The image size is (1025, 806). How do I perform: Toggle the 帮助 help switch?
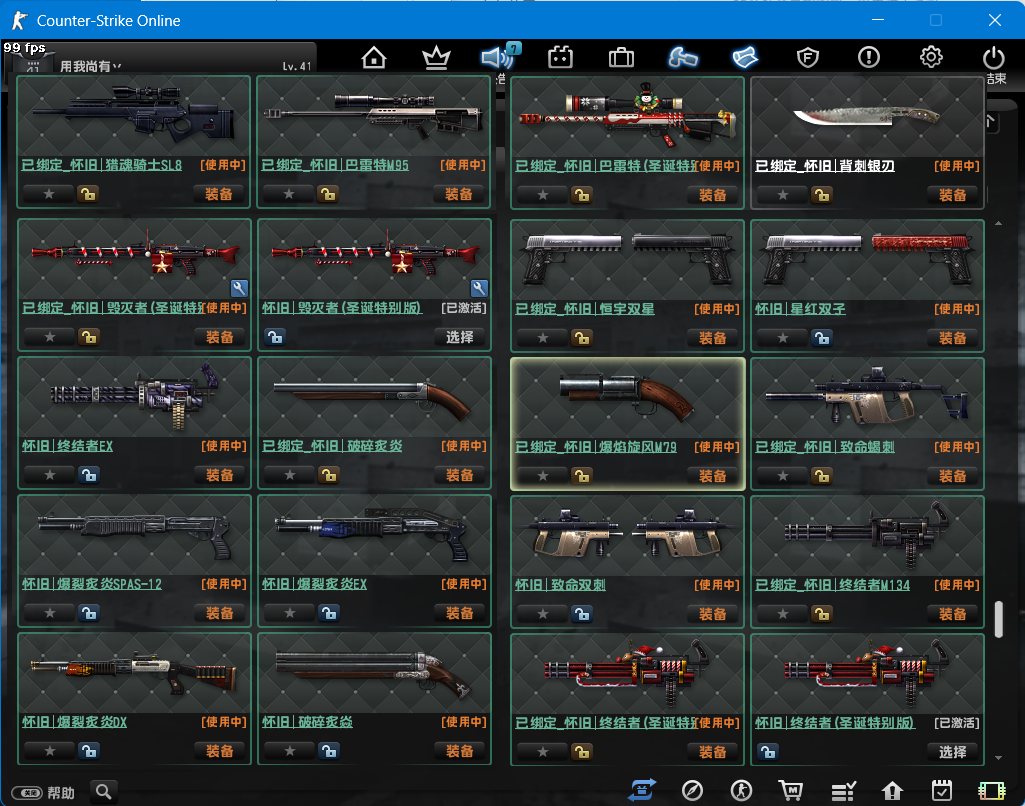[x=28, y=793]
